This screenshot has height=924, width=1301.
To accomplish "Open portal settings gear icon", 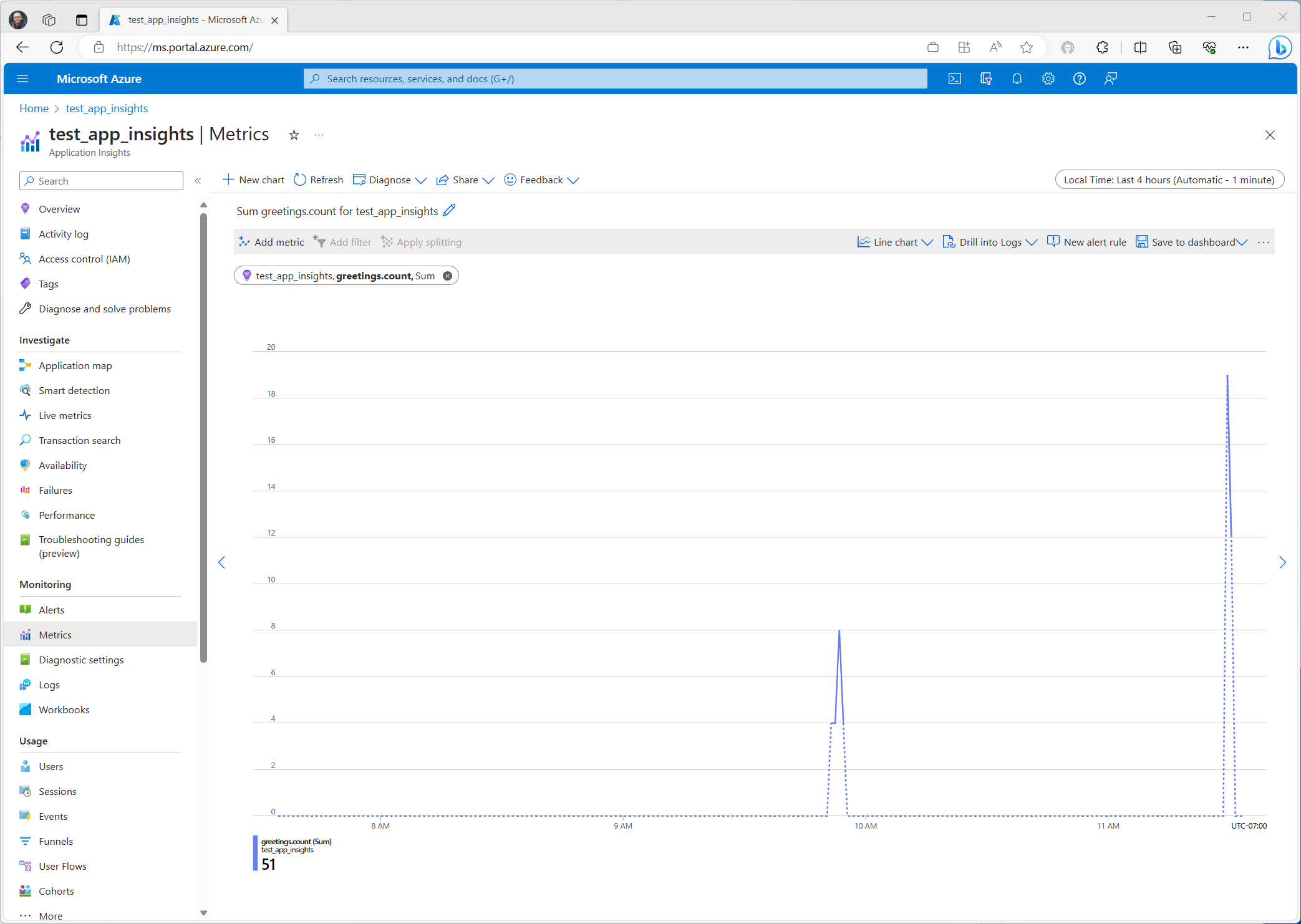I will click(1048, 79).
